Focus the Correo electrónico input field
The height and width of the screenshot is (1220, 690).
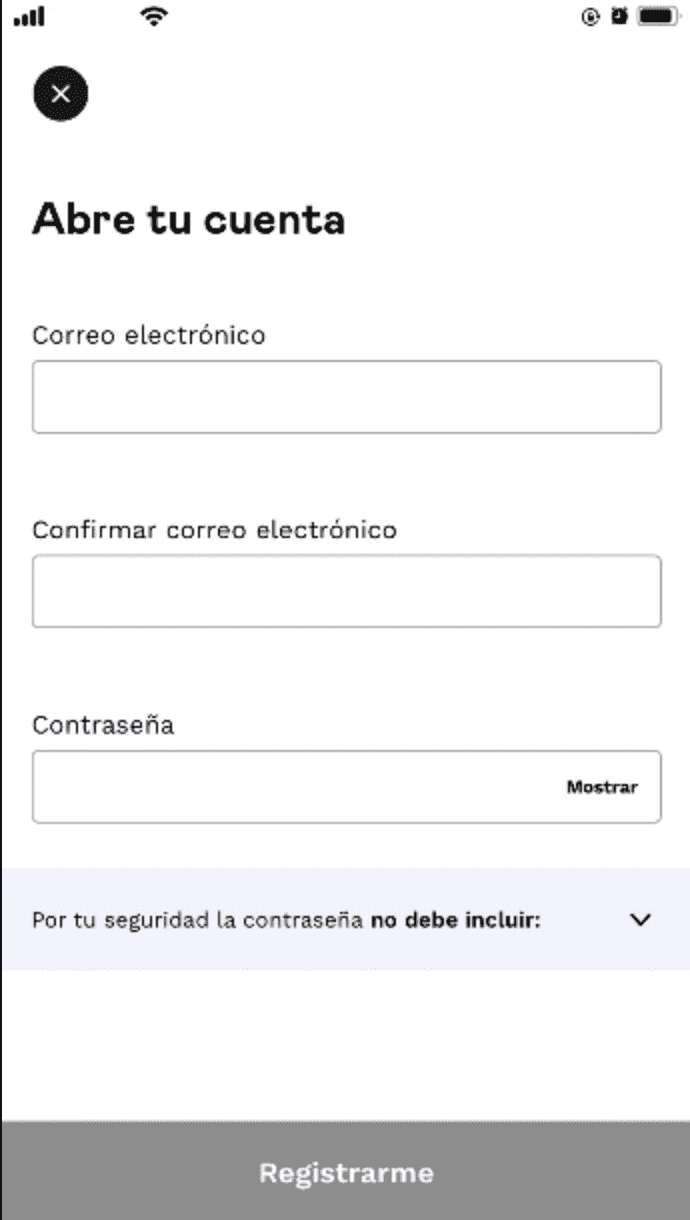point(346,397)
